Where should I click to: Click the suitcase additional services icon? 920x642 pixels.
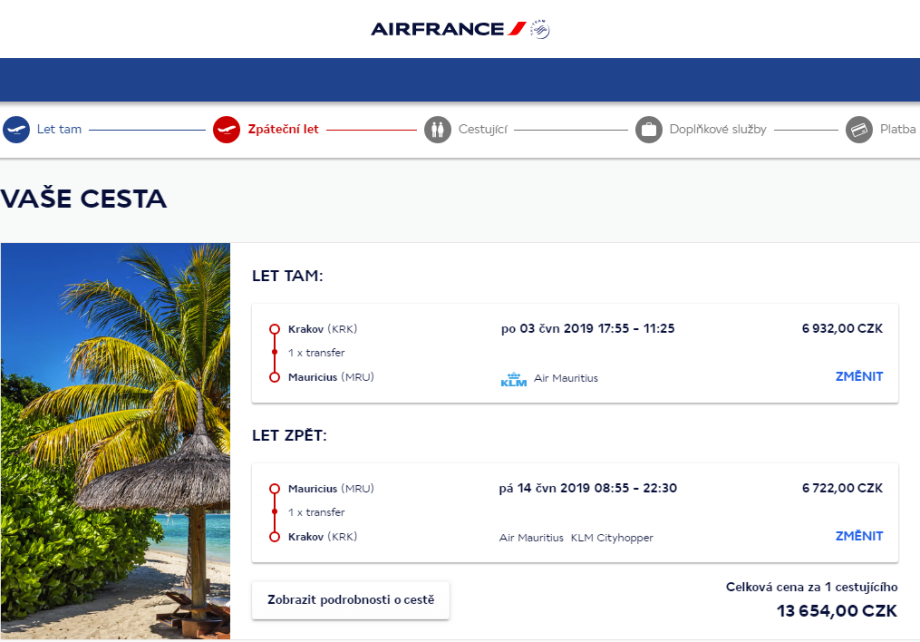pos(649,130)
